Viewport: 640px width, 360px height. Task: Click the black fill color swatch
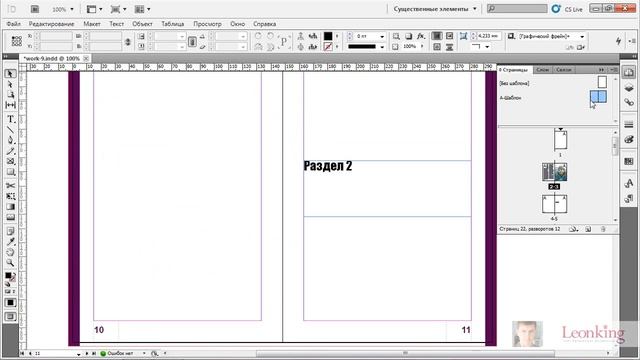point(328,36)
